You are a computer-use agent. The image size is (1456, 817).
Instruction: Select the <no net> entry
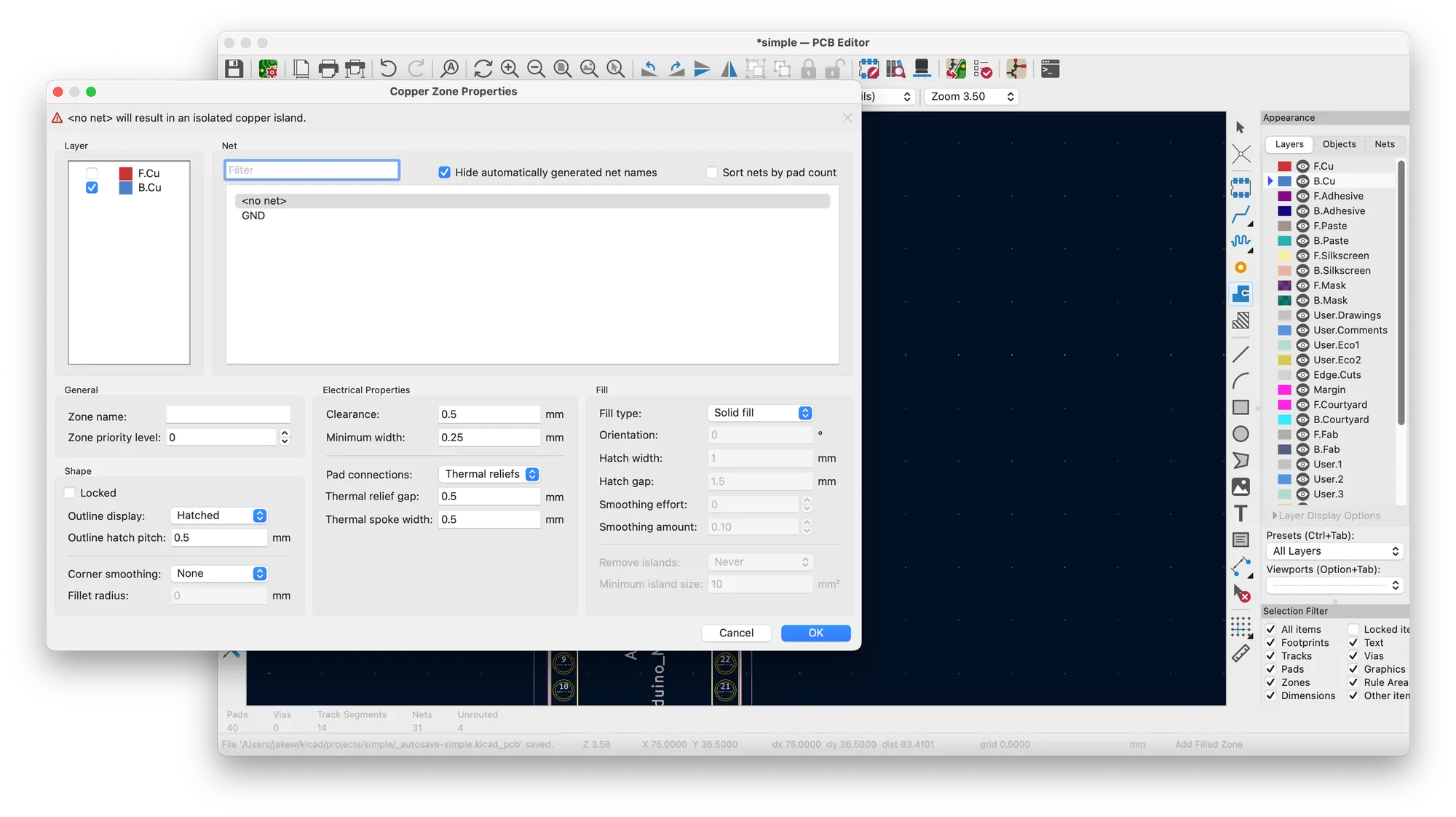click(532, 201)
